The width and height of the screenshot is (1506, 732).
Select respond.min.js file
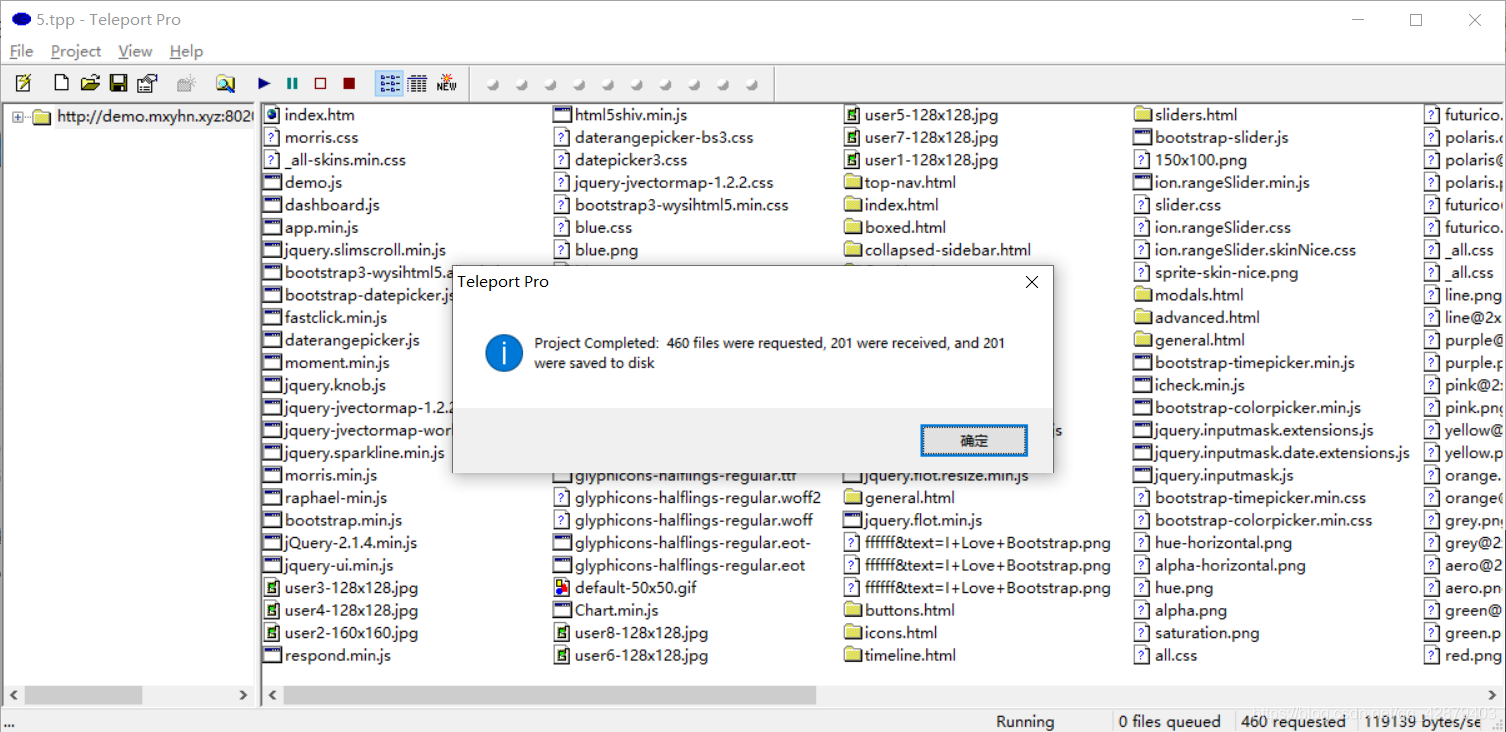pos(327,656)
